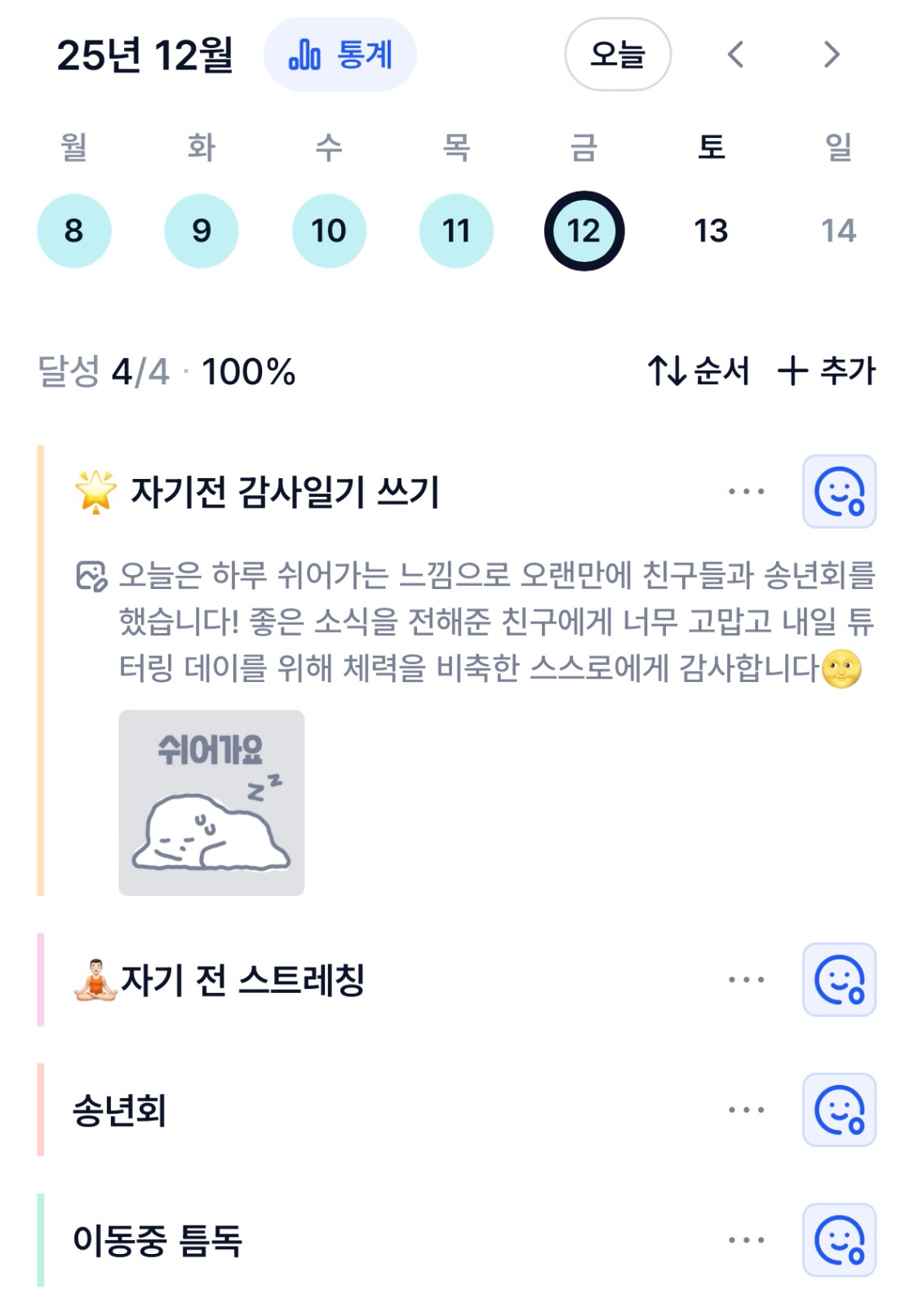
Task: Select date 13 on Saturday
Action: point(711,231)
